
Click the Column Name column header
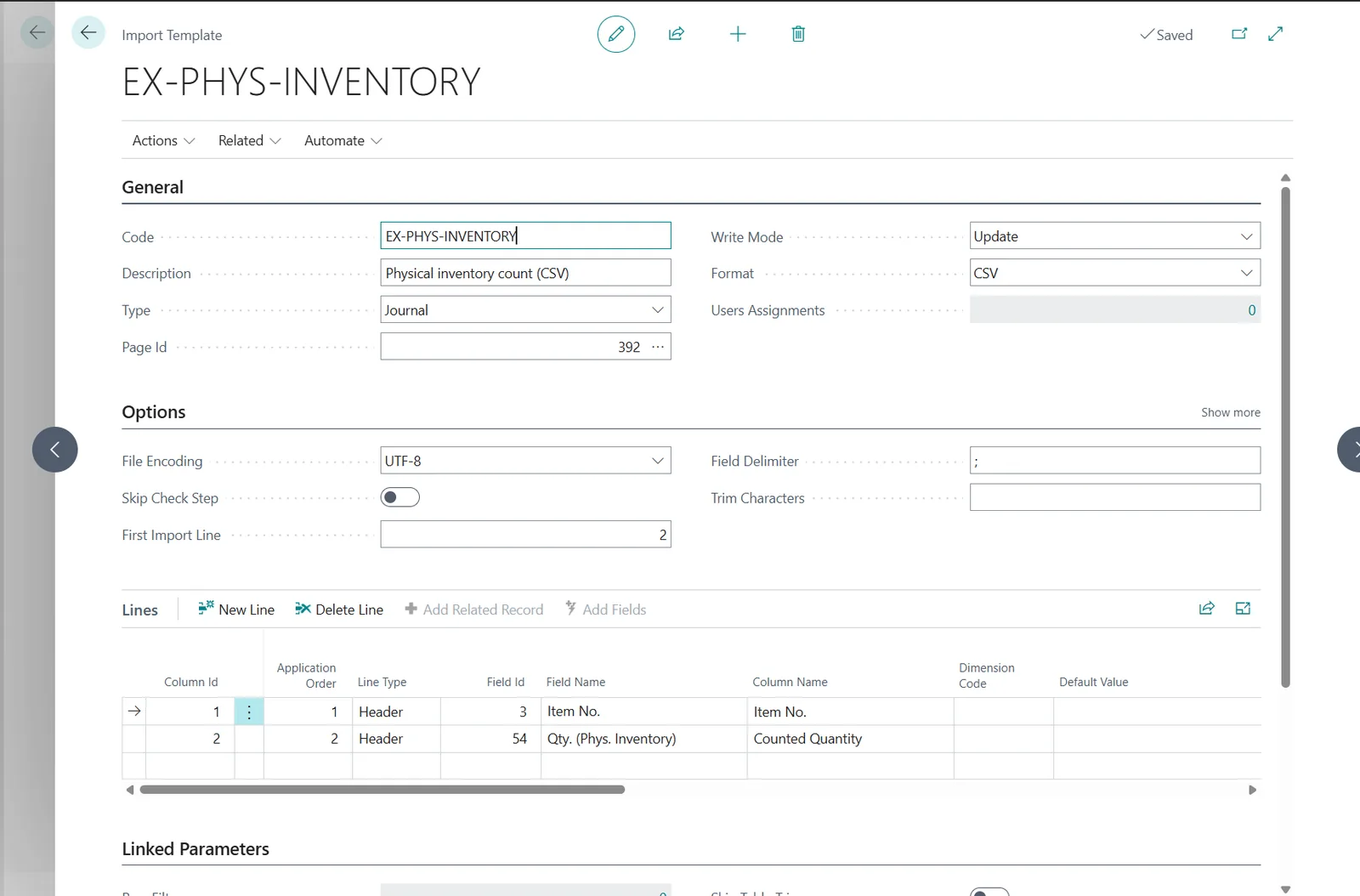pos(790,682)
